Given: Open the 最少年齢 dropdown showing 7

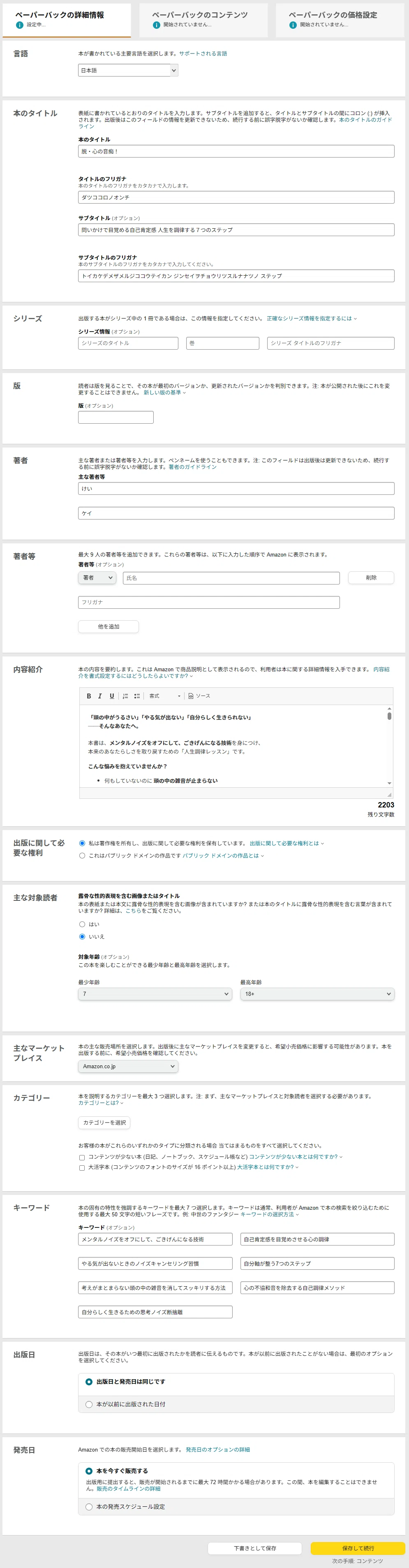Looking at the screenshot, I should (155, 994).
